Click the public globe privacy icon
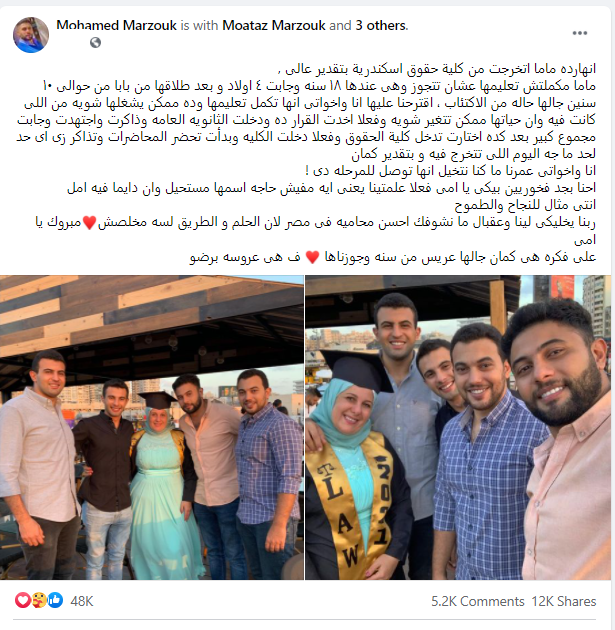The image size is (615, 630). click(x=95, y=42)
